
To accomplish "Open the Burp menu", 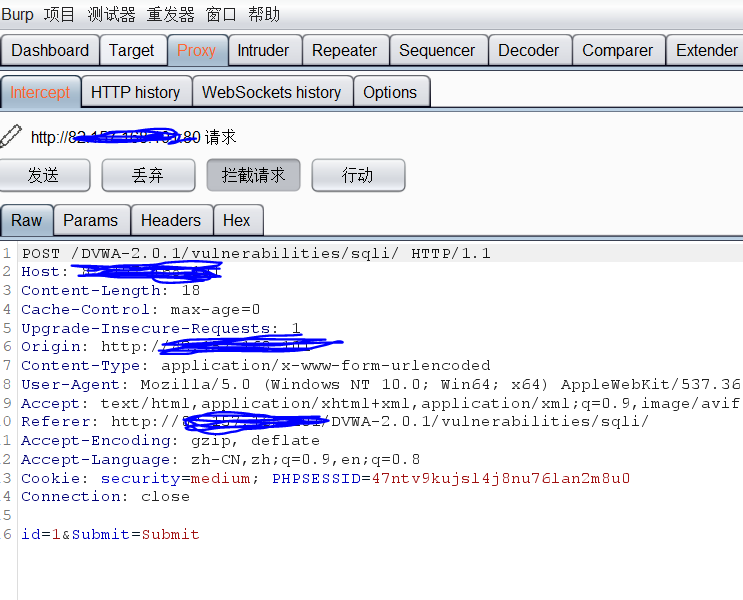I will click(18, 14).
